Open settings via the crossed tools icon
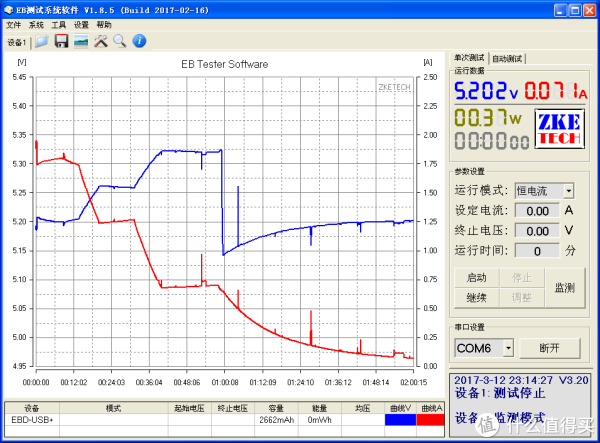 coord(101,41)
